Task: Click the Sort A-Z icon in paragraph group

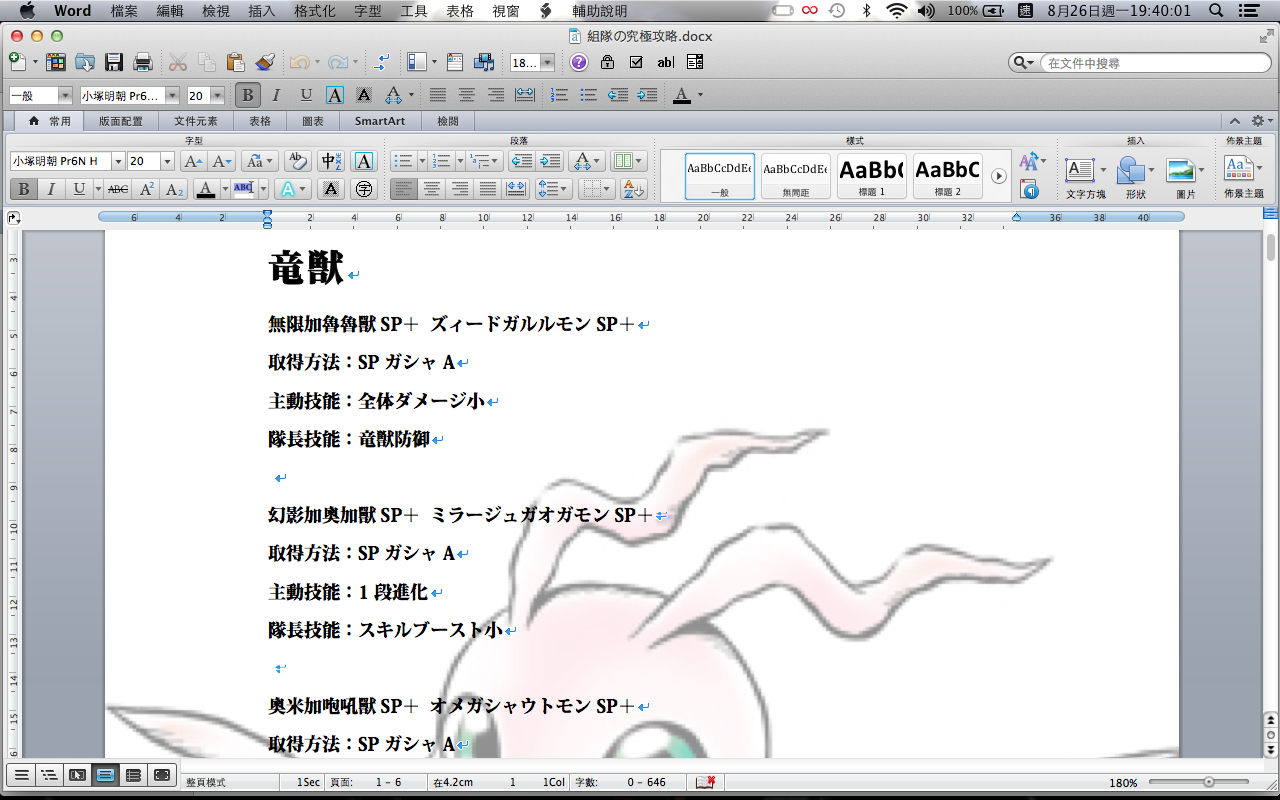Action: [633, 189]
